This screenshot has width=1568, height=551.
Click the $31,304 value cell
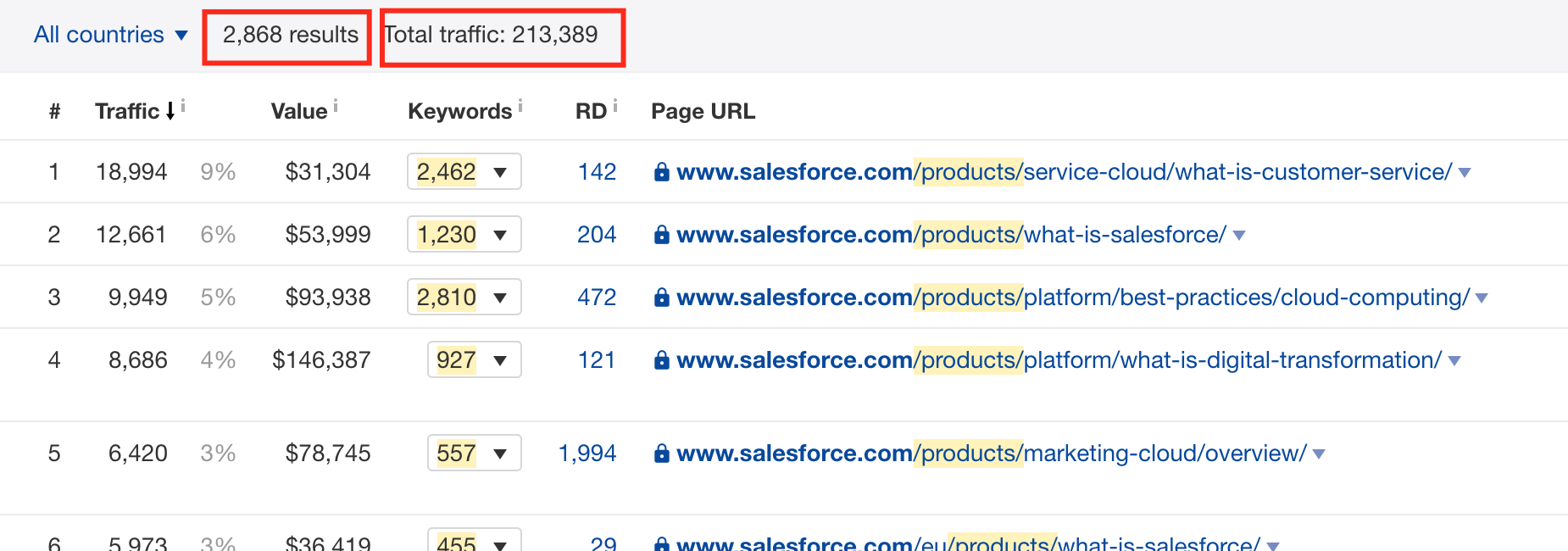tap(328, 172)
